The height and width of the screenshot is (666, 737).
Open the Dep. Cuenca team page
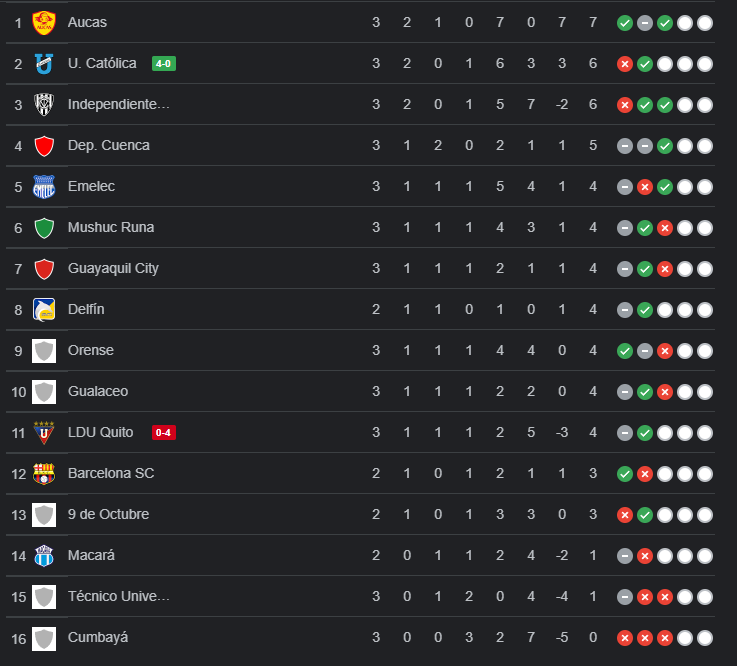tap(109, 146)
